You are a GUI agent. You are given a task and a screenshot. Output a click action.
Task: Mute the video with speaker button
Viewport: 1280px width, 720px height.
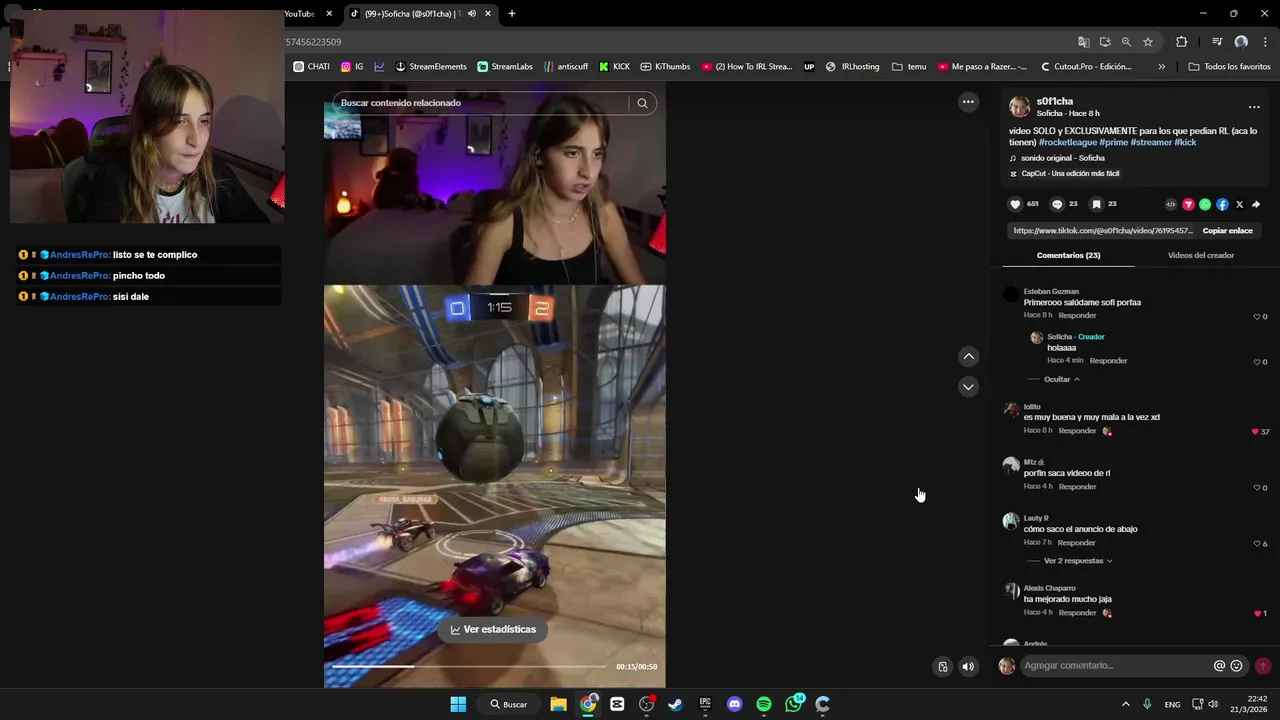tap(968, 667)
